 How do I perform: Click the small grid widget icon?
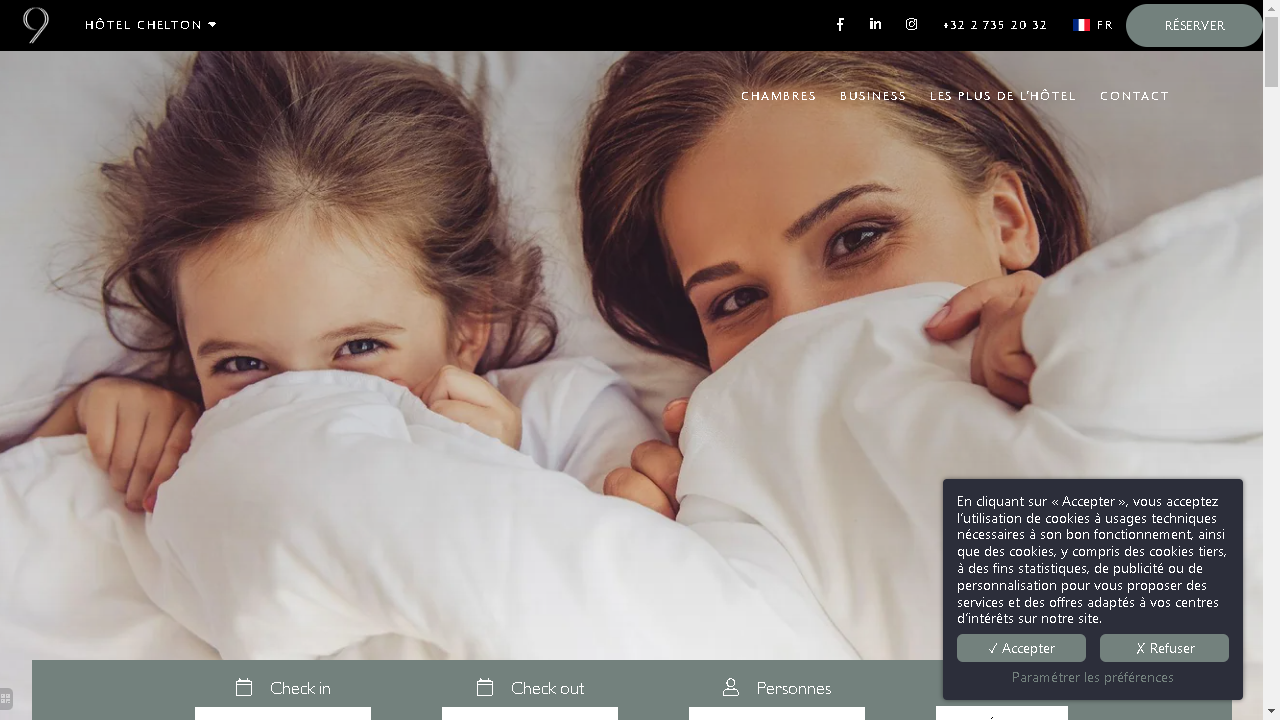point(6,698)
